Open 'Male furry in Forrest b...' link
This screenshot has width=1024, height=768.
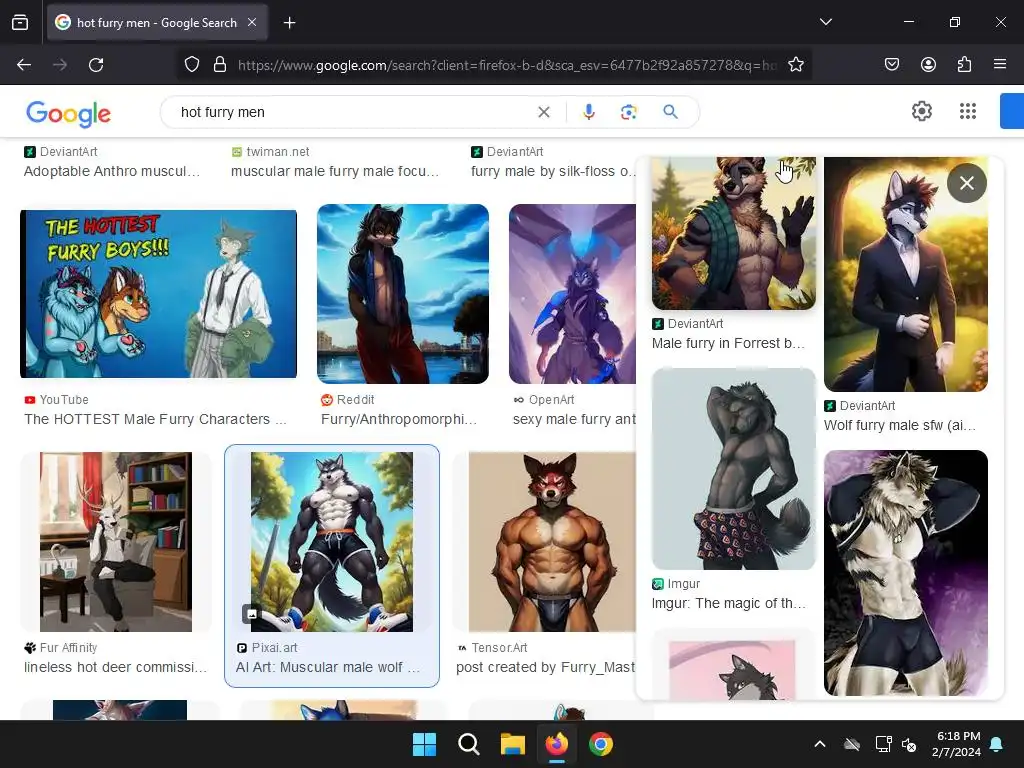coord(728,344)
